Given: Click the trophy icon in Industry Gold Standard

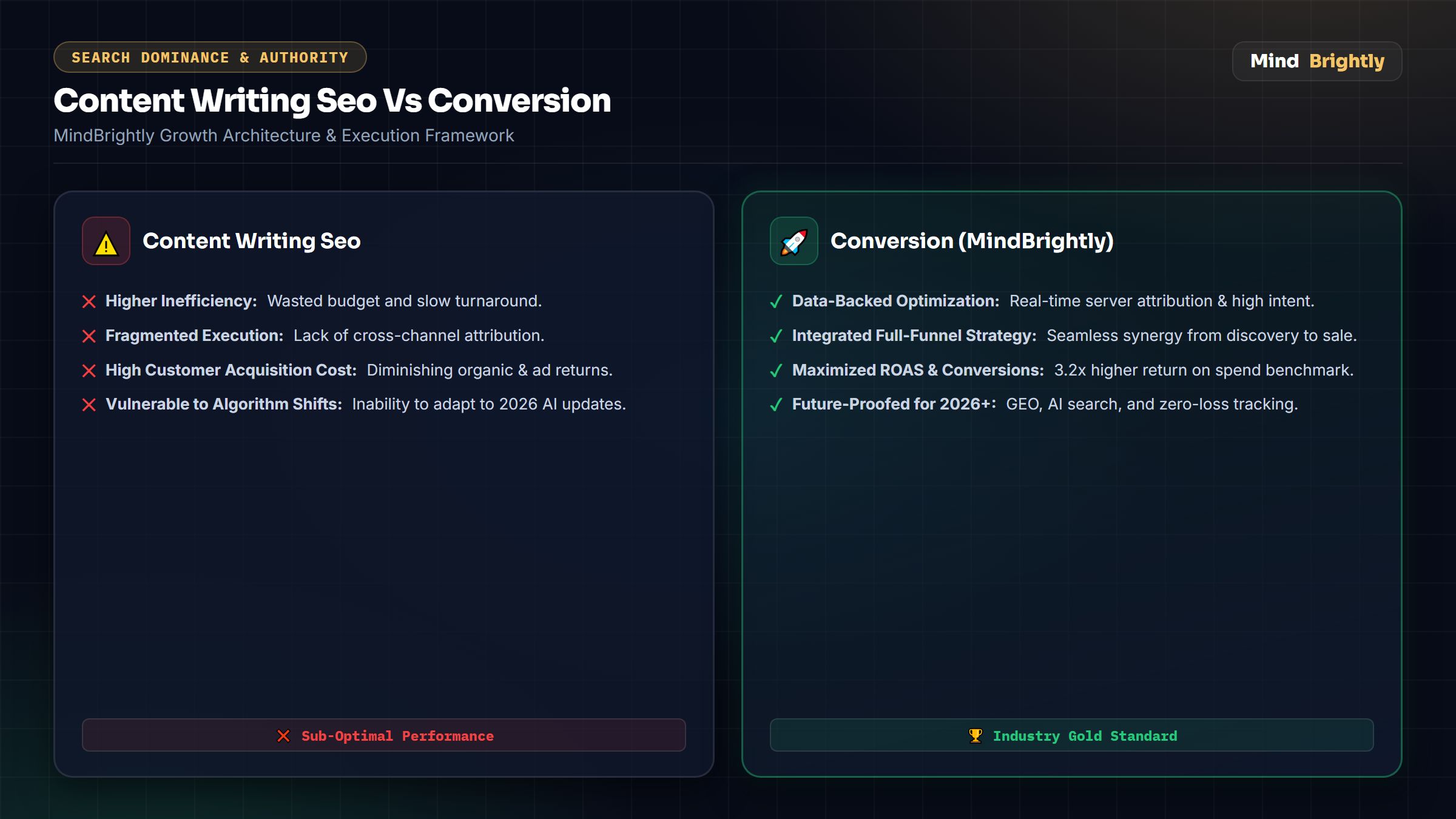Looking at the screenshot, I should point(976,736).
